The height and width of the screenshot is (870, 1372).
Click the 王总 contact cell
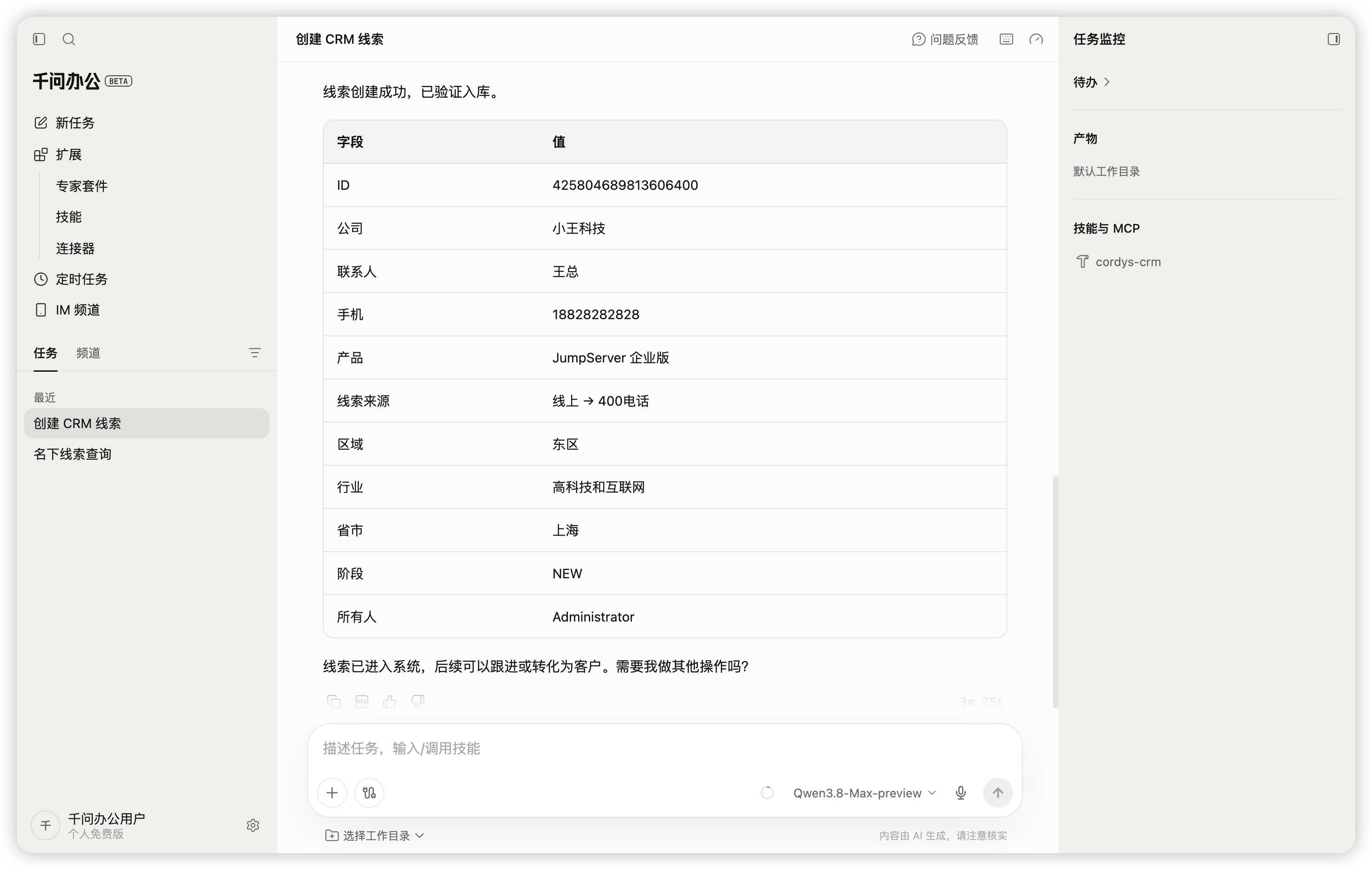[565, 271]
